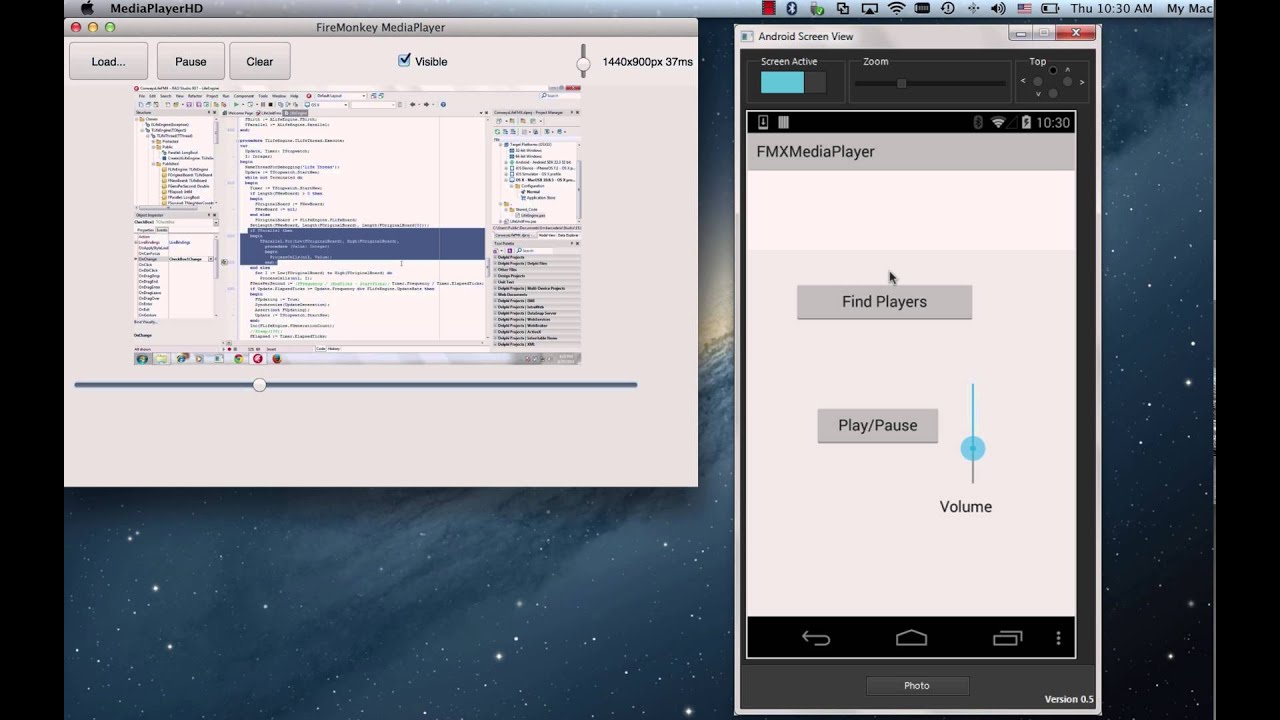Open the My Mac user menu

click(1189, 8)
